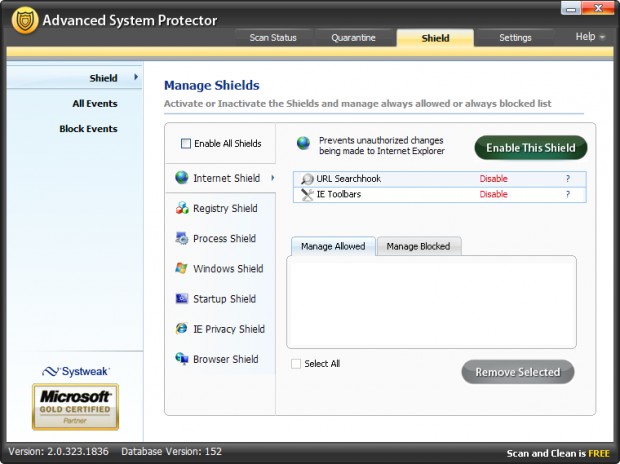620x464 pixels.
Task: Switch to the Scan Status tab
Action: [273, 38]
